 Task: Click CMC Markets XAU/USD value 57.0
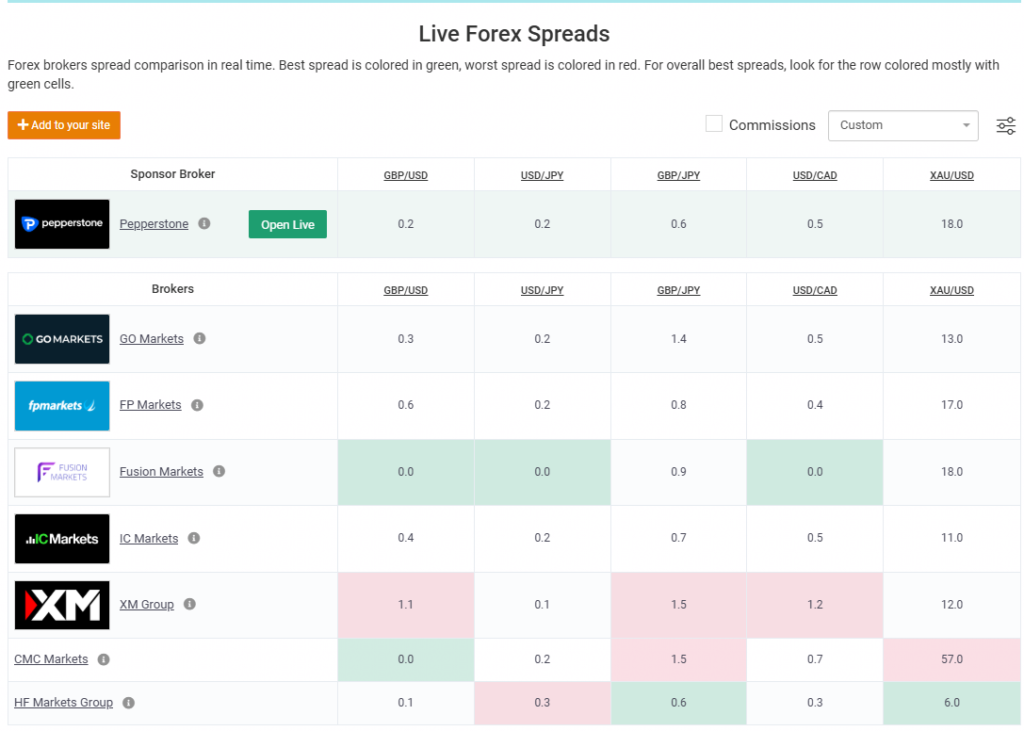[952, 660]
